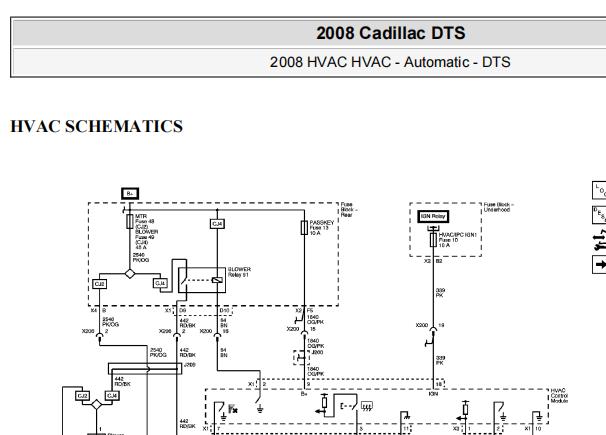Click the '442 RD/BK' label above CJ4

[x=123, y=382]
